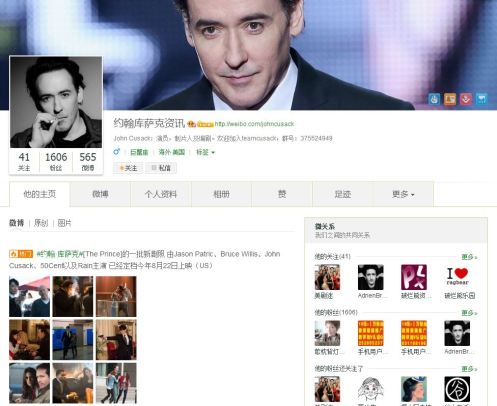Click the male gender symbol icon
Image resolution: width=497 pixels, height=406 pixels.
(116, 152)
